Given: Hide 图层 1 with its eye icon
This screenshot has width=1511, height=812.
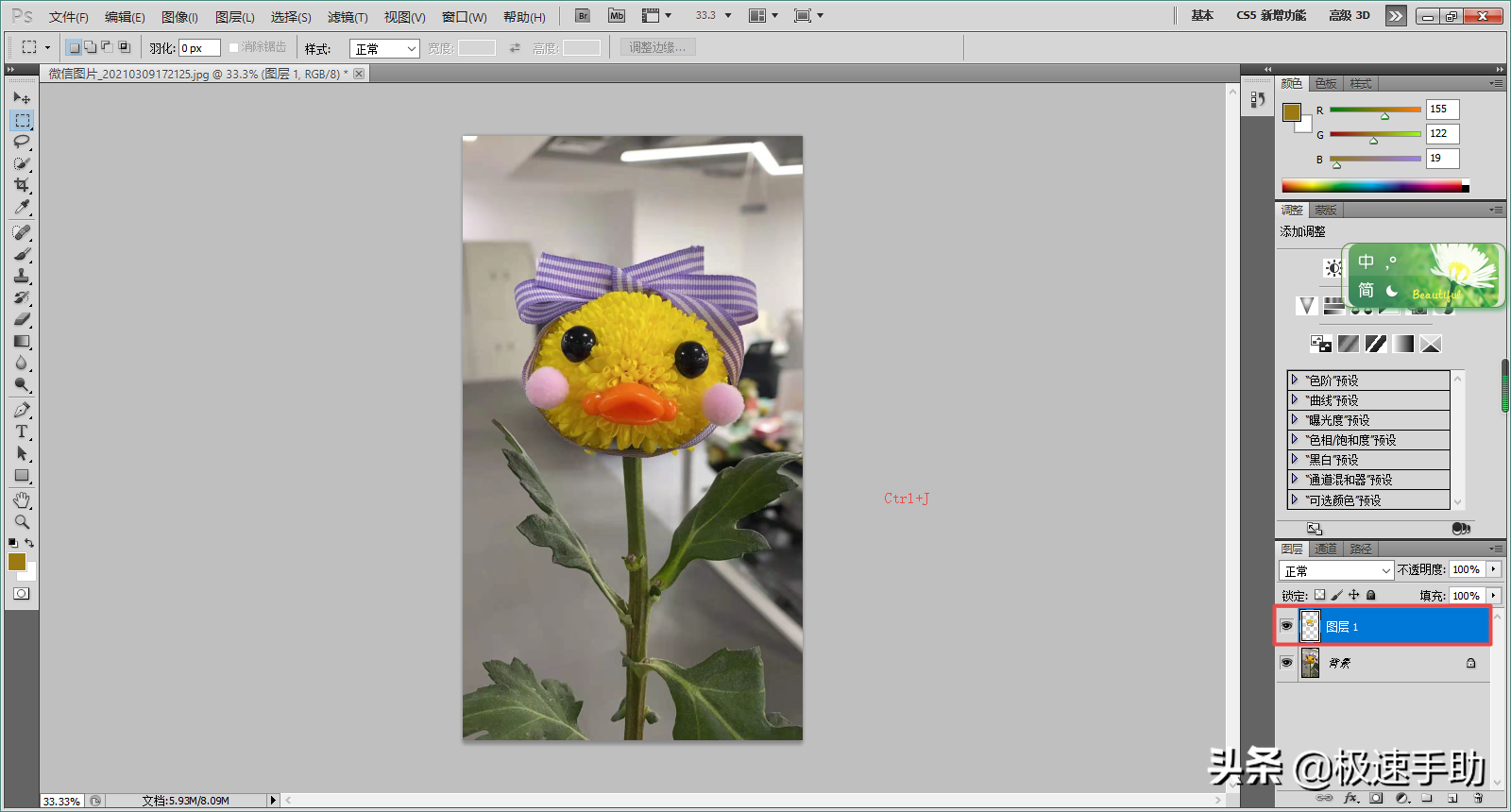Looking at the screenshot, I should [1286, 626].
